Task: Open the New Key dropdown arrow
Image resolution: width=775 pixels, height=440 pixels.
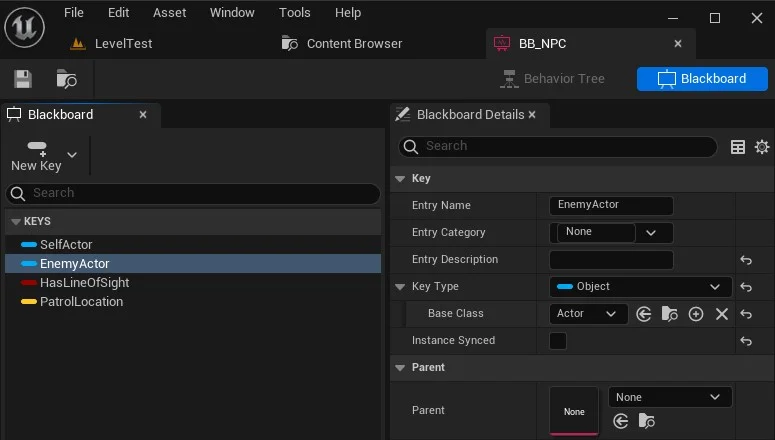Action: pos(72,155)
